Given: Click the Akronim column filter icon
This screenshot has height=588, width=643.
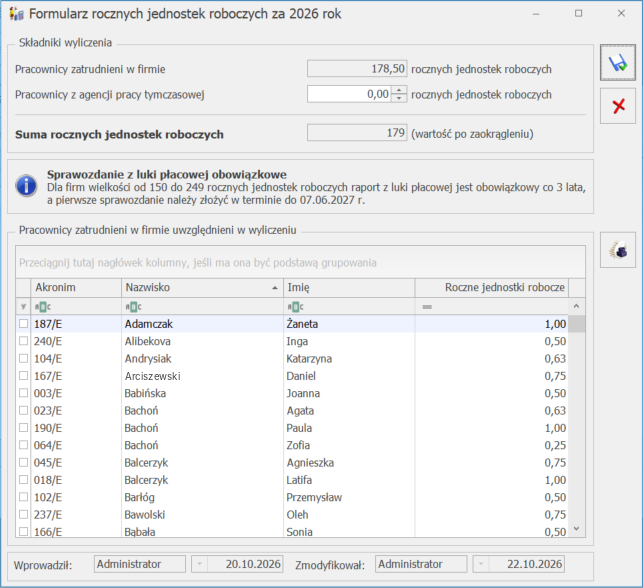Looking at the screenshot, I should (x=43, y=307).
